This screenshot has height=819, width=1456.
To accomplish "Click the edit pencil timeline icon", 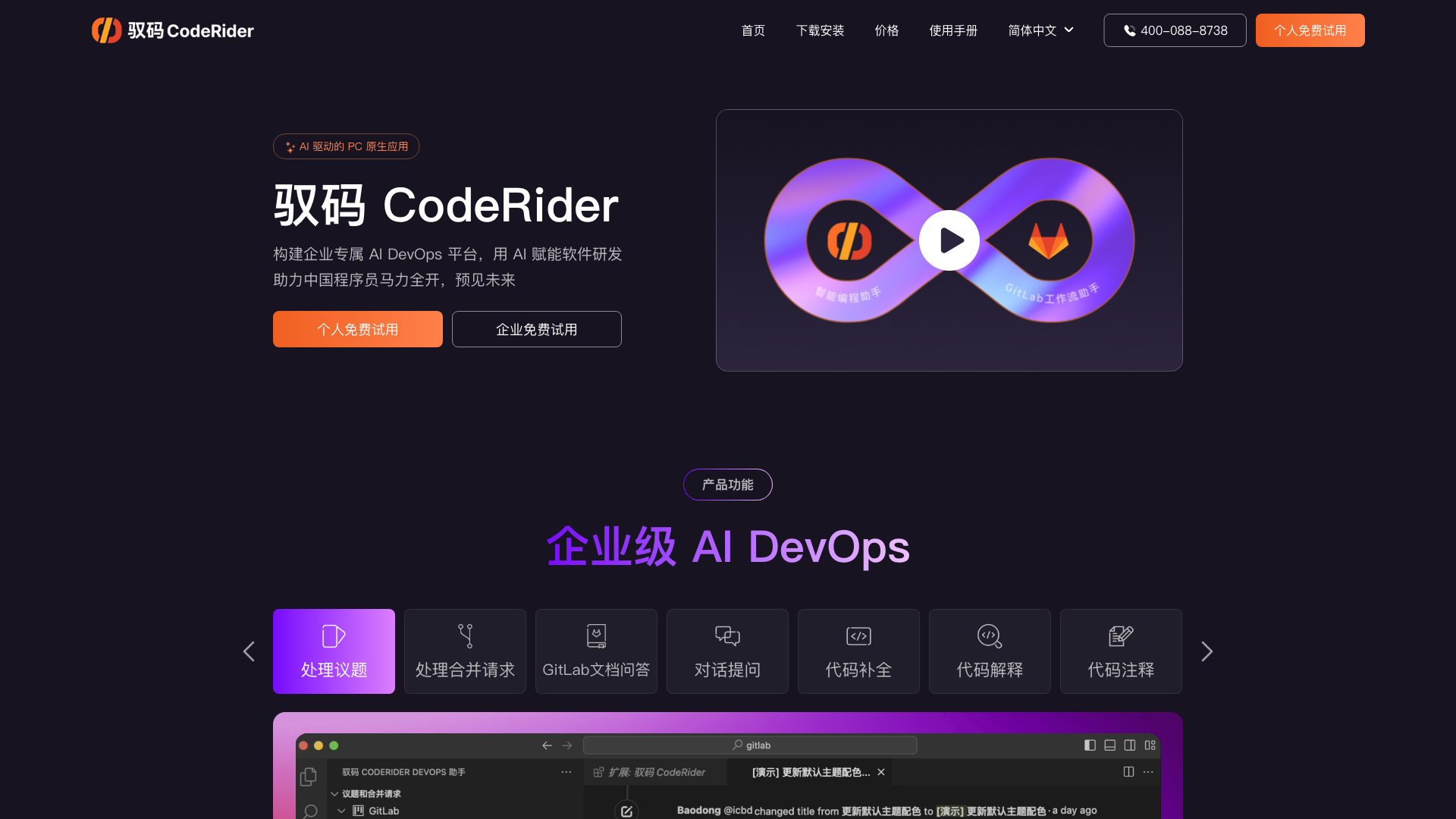I will (x=626, y=811).
